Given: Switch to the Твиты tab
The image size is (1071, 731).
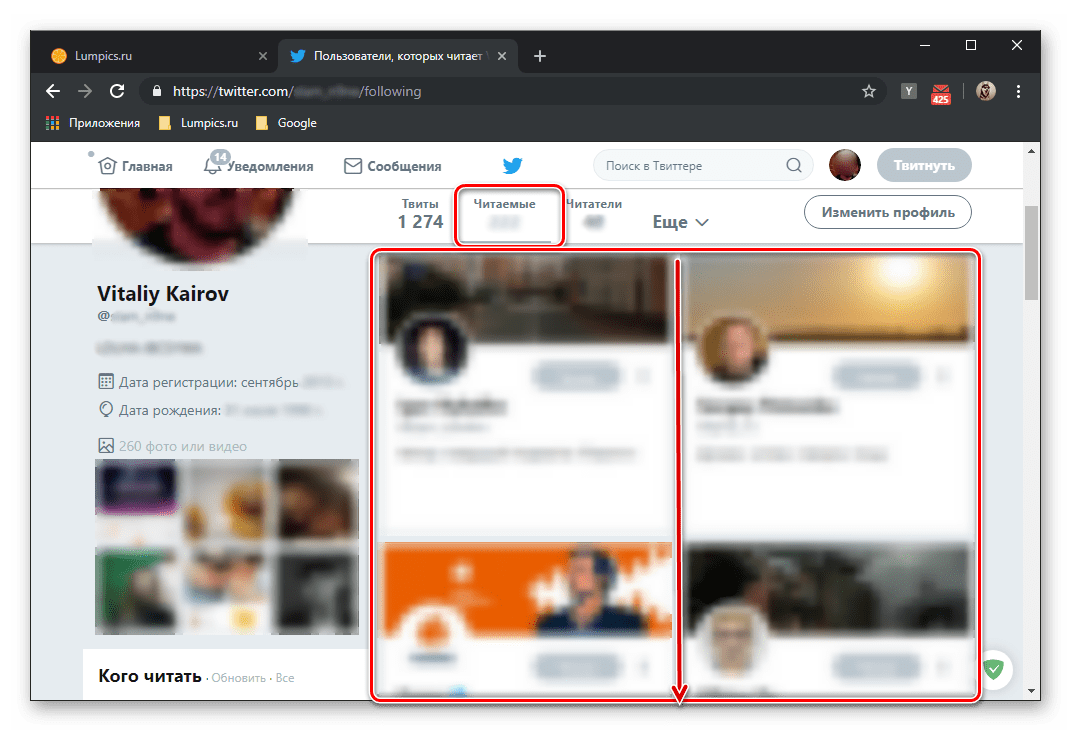Looking at the screenshot, I should coord(420,213).
